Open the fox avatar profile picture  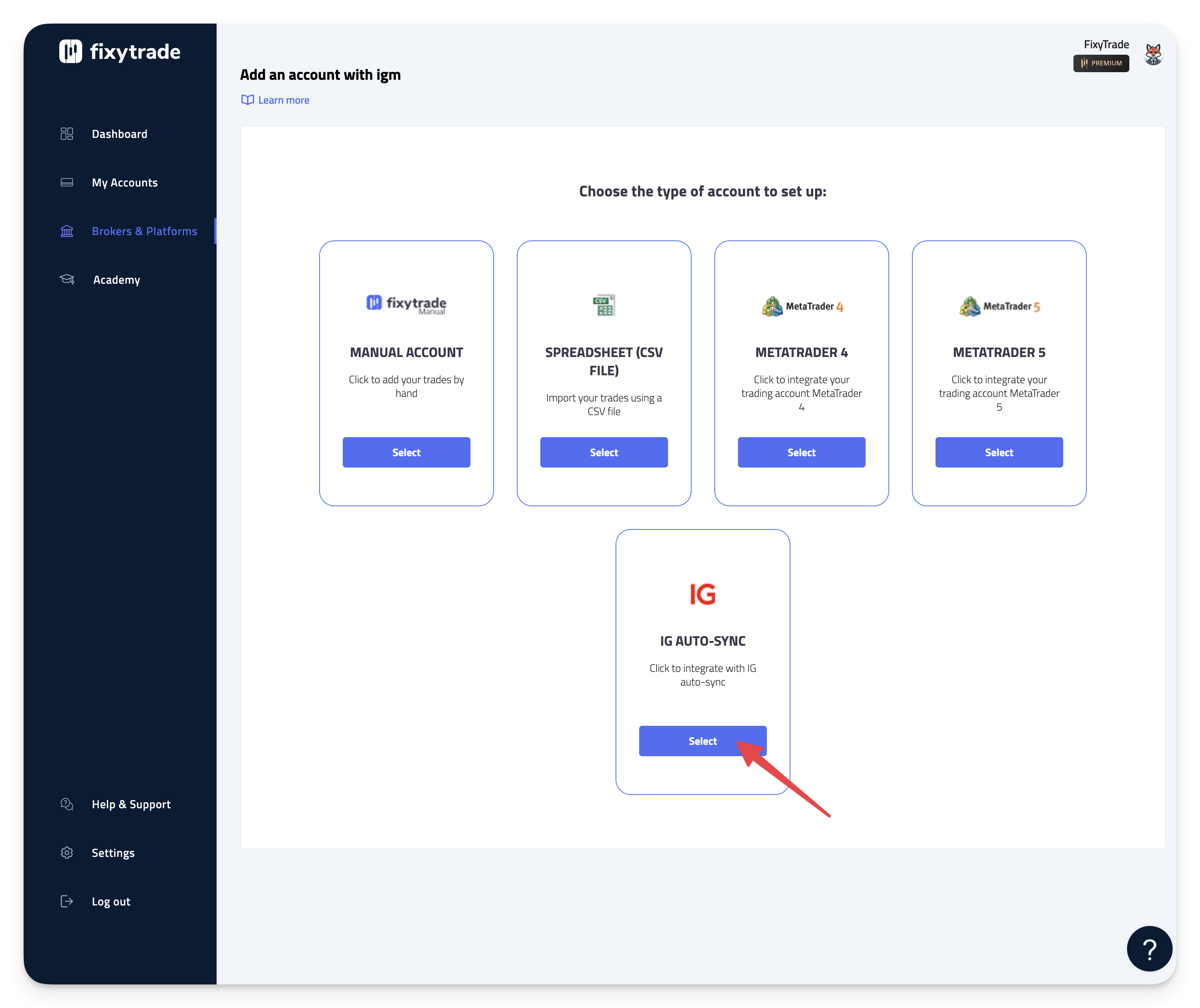(1153, 55)
